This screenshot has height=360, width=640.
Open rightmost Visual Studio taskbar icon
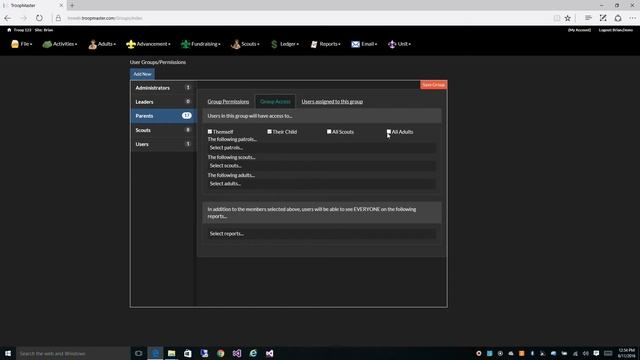(270, 353)
